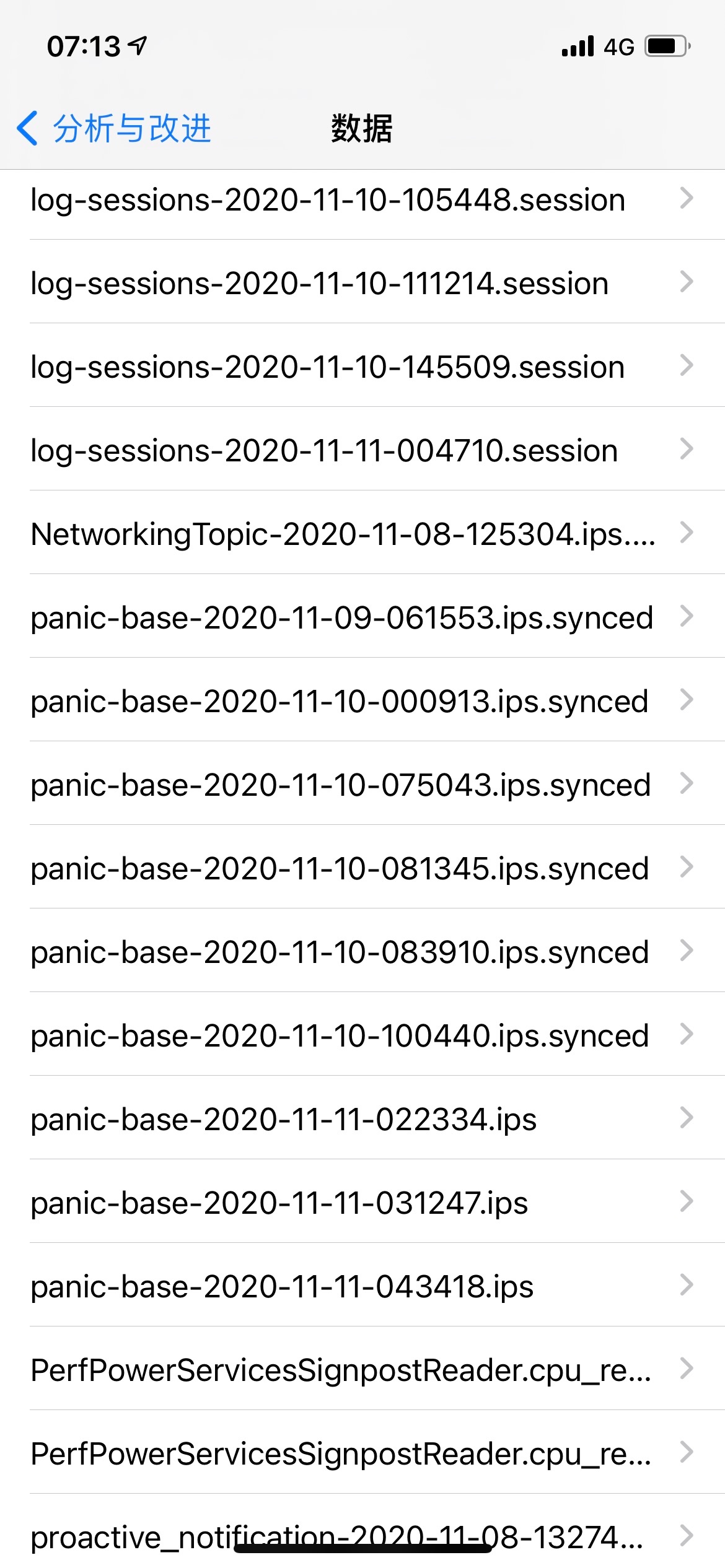Tap chevron for panic-base-2020-11-10-000913.ips.synced

coord(686,700)
